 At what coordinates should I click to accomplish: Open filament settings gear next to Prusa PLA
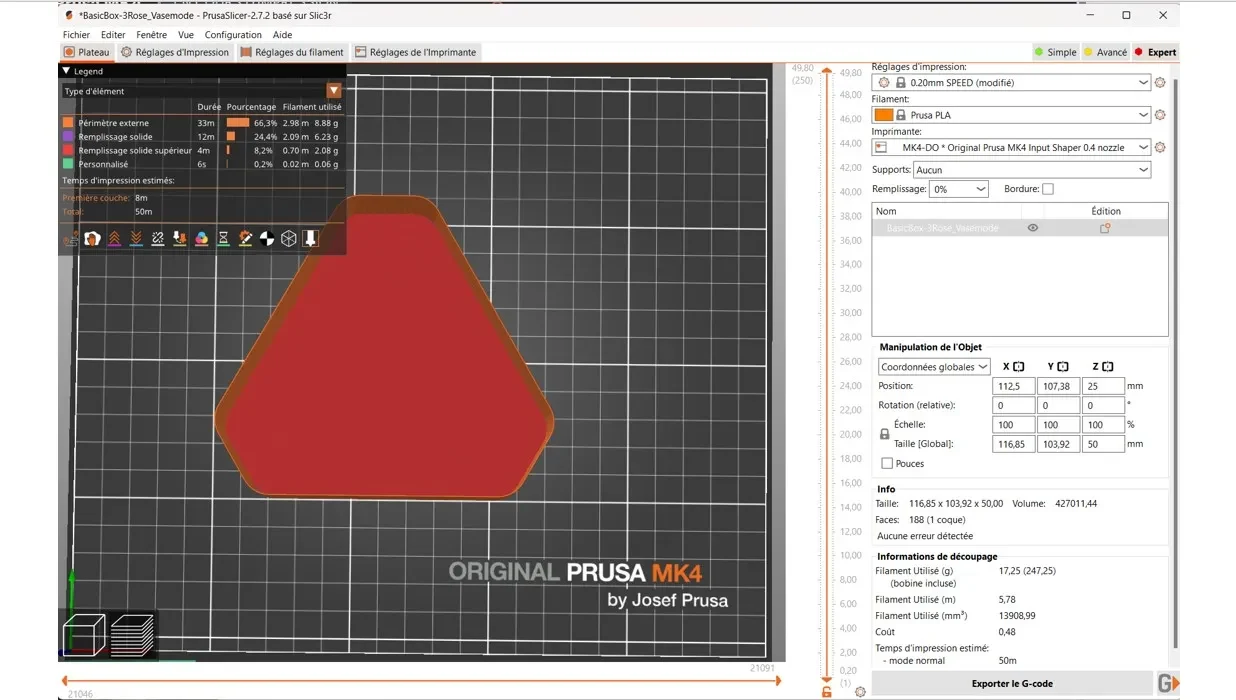[1160, 115]
